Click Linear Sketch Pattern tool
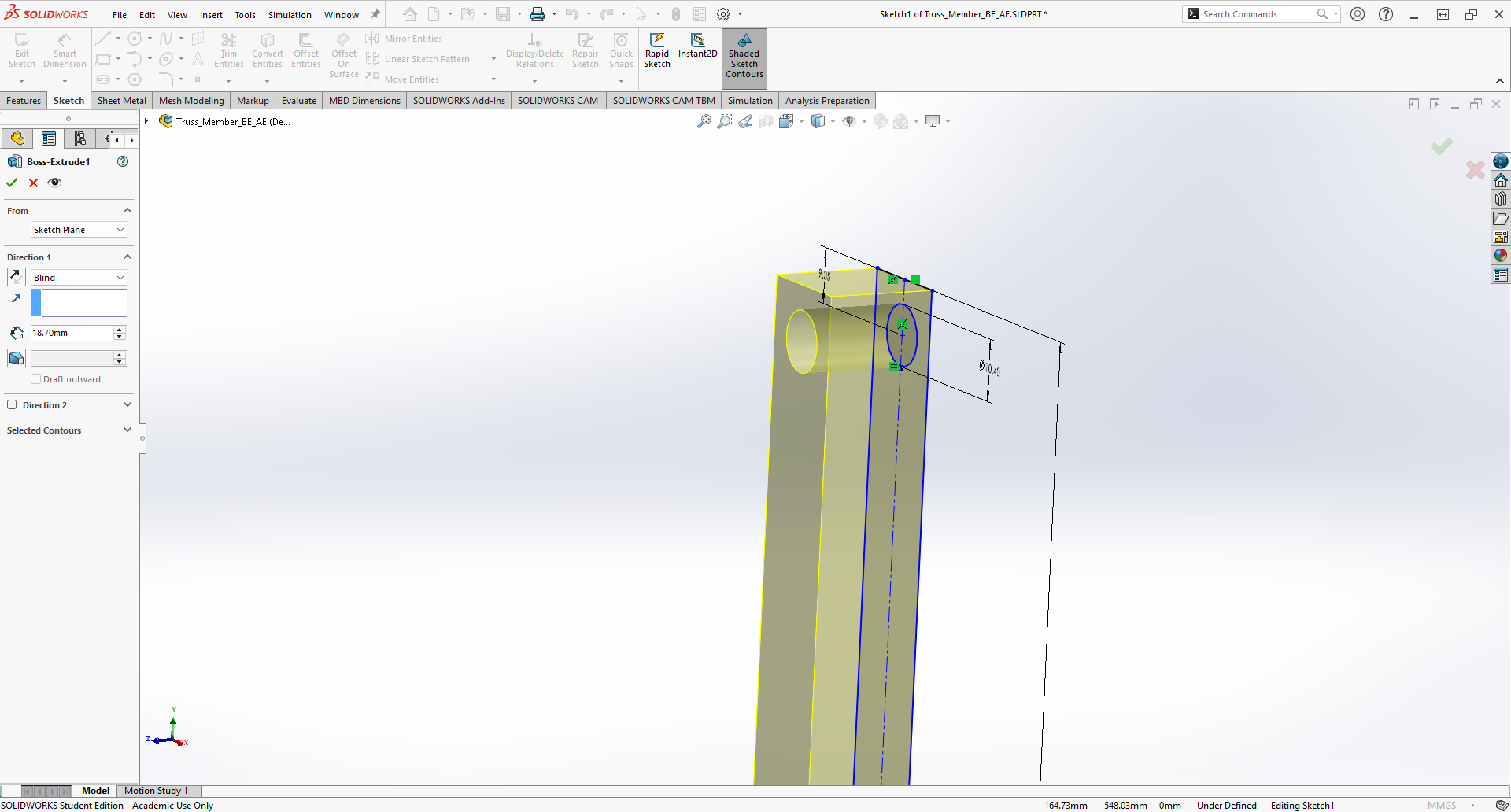The image size is (1511, 812). click(x=418, y=59)
